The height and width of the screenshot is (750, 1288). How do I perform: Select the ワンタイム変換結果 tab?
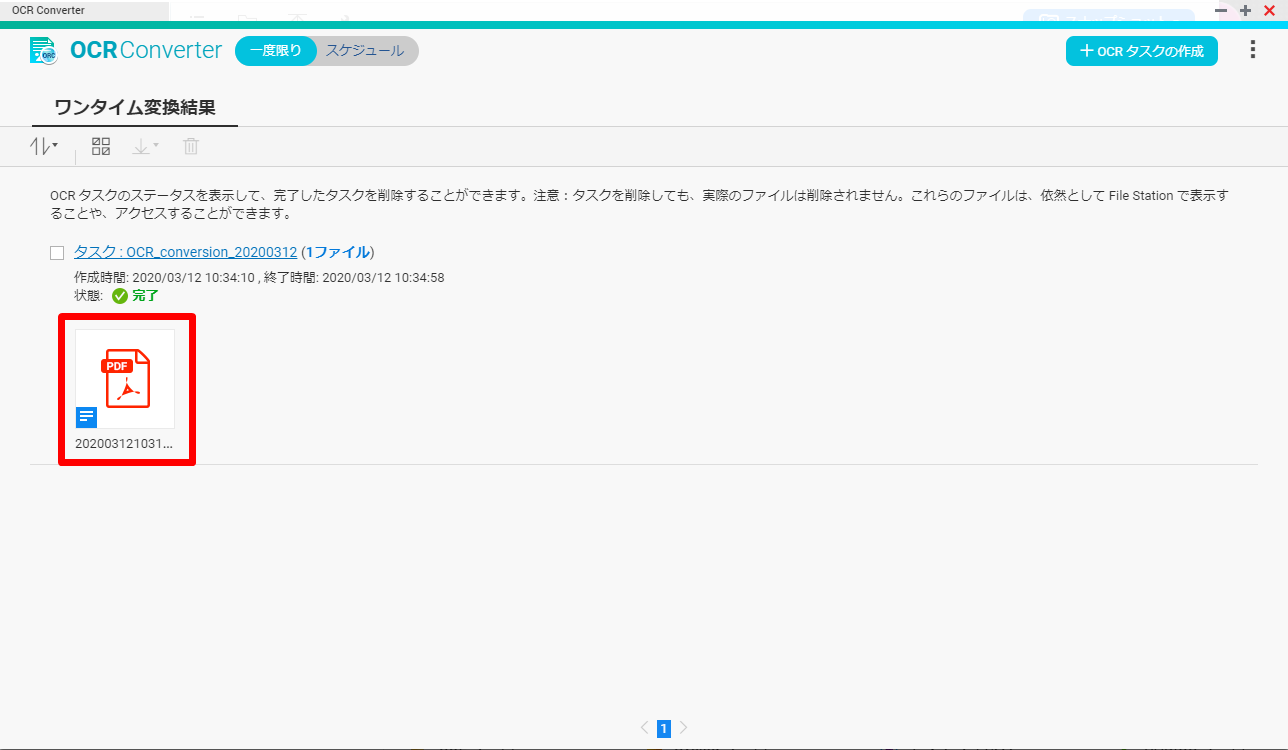[135, 107]
